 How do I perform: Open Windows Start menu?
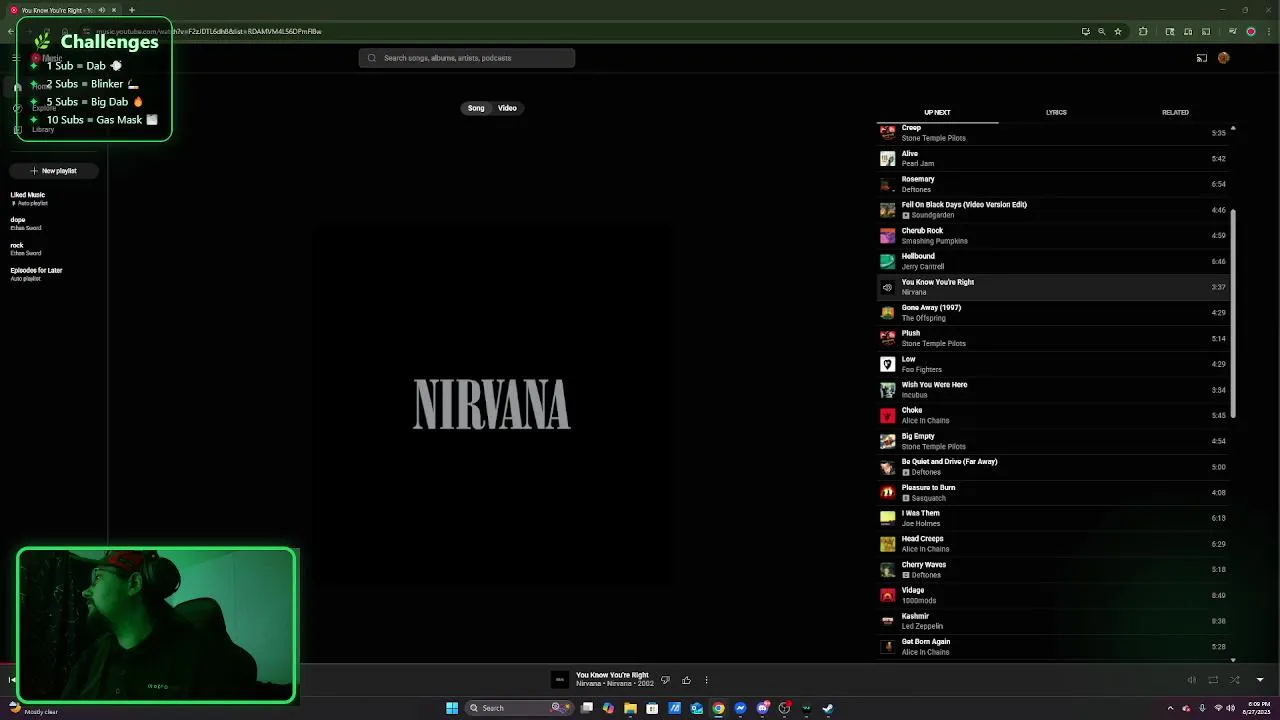pyautogui.click(x=452, y=708)
